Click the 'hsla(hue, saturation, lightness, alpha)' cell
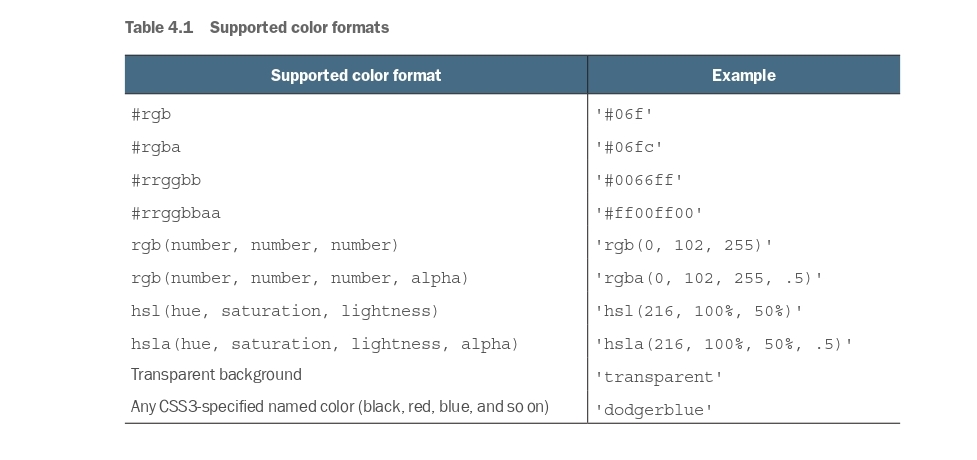The height and width of the screenshot is (460, 977). 325,344
